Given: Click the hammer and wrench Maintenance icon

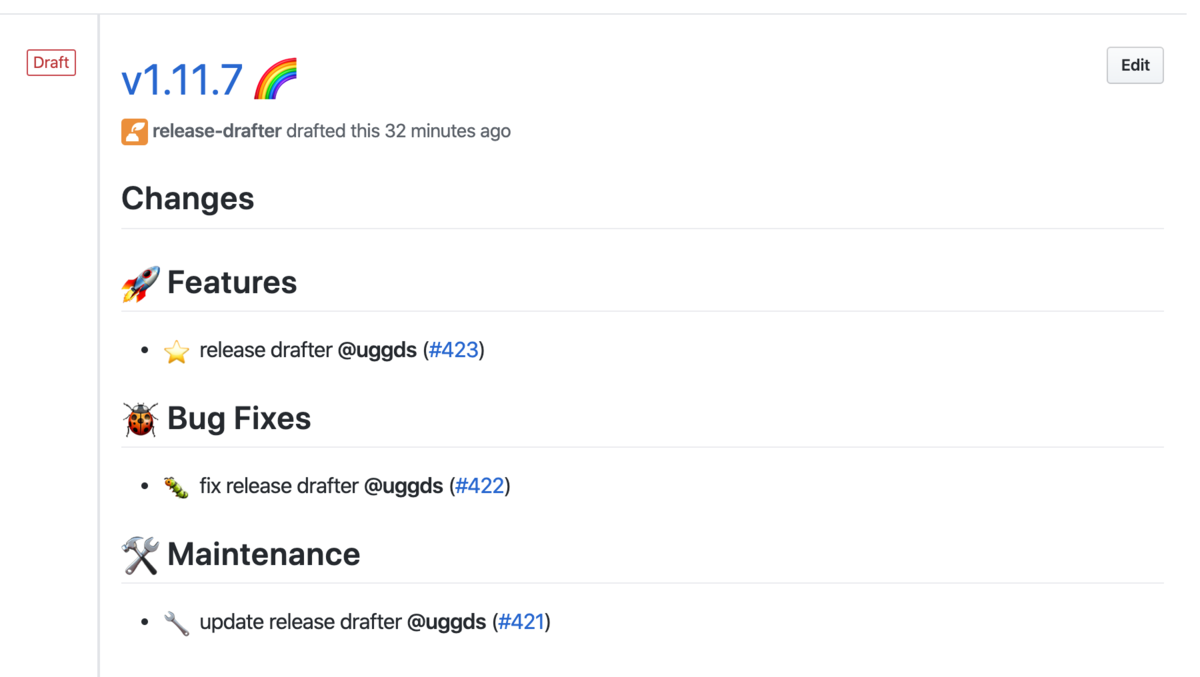Looking at the screenshot, I should tap(139, 555).
